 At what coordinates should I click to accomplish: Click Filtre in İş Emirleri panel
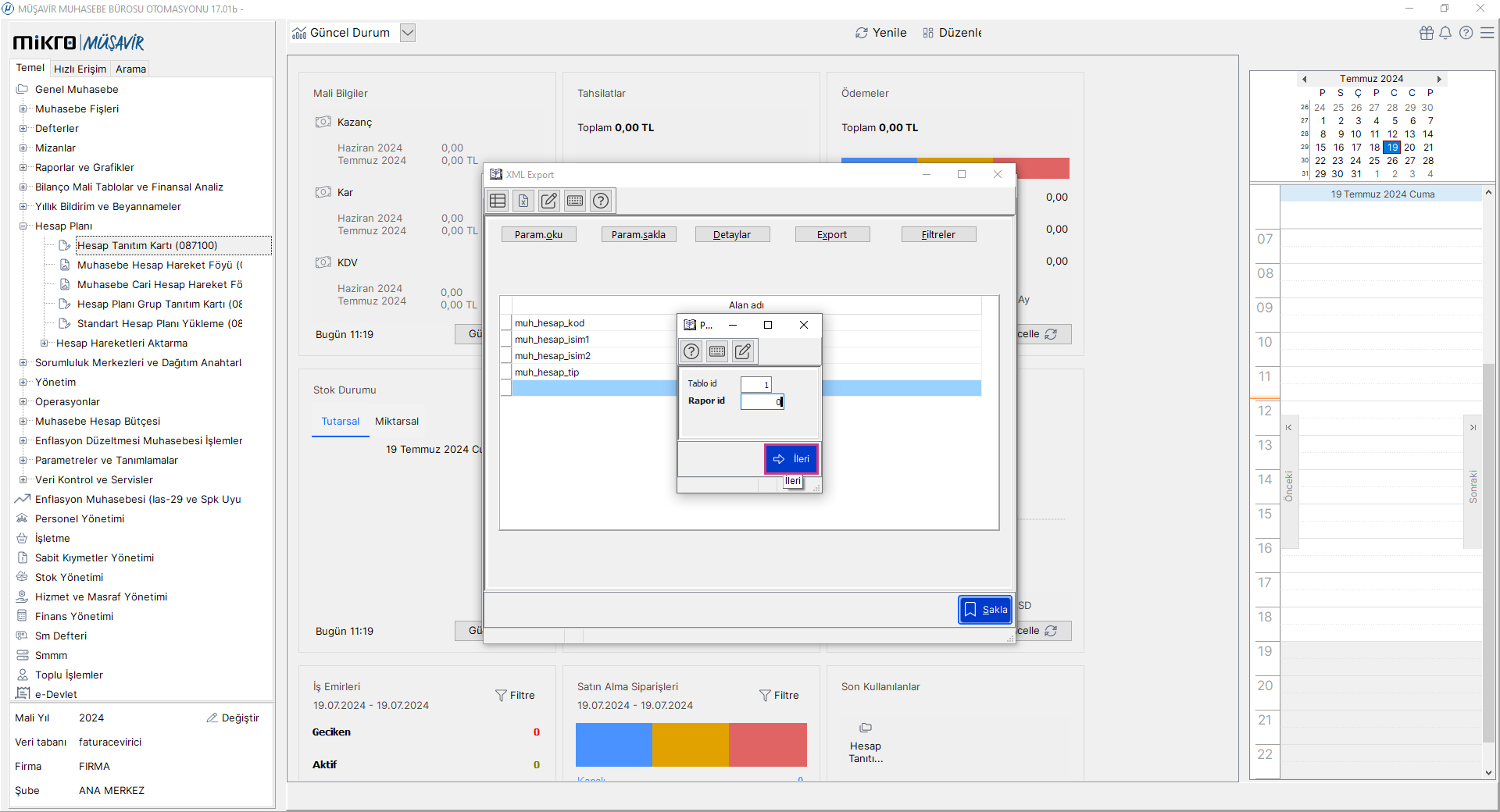point(515,696)
